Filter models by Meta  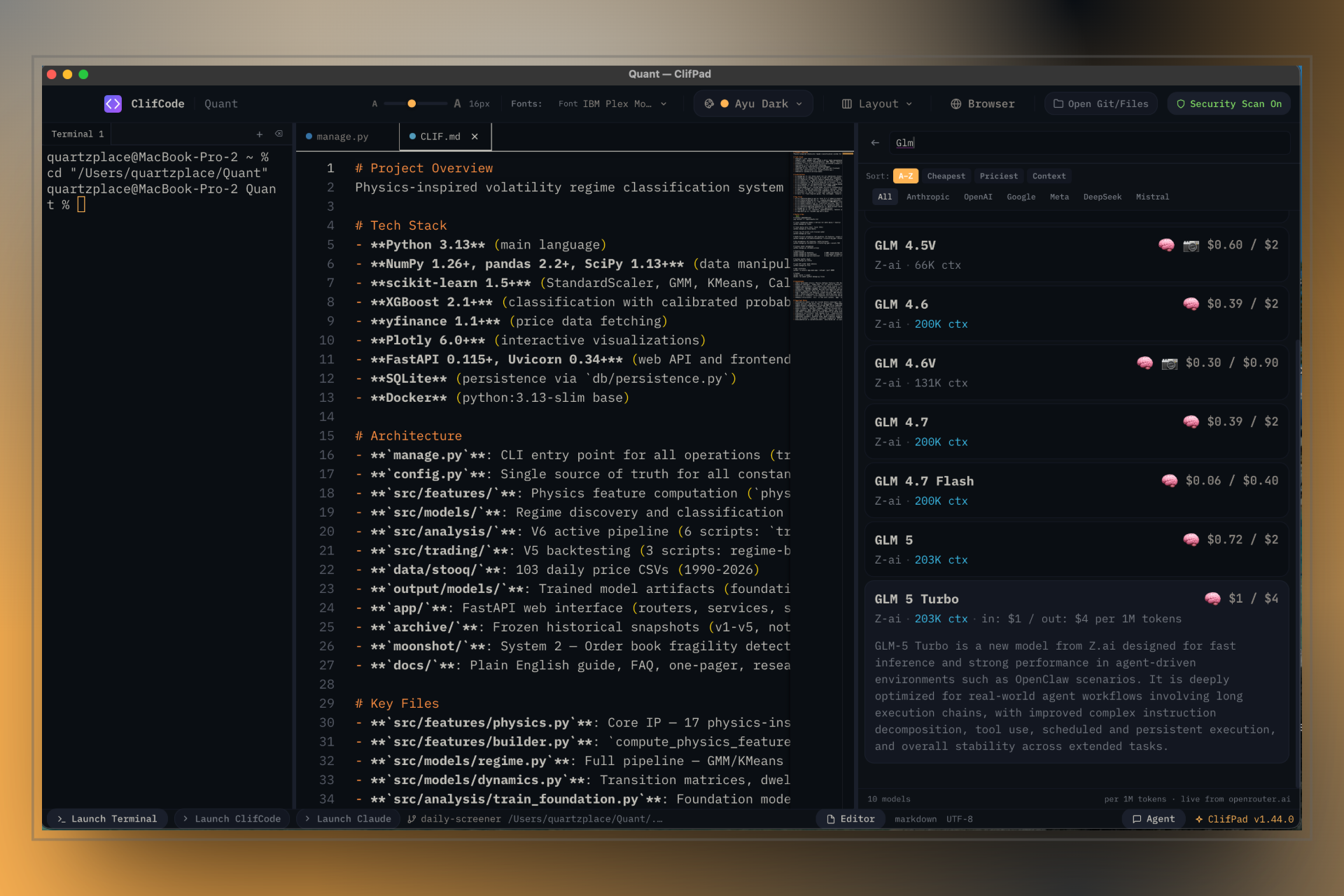tap(1059, 197)
